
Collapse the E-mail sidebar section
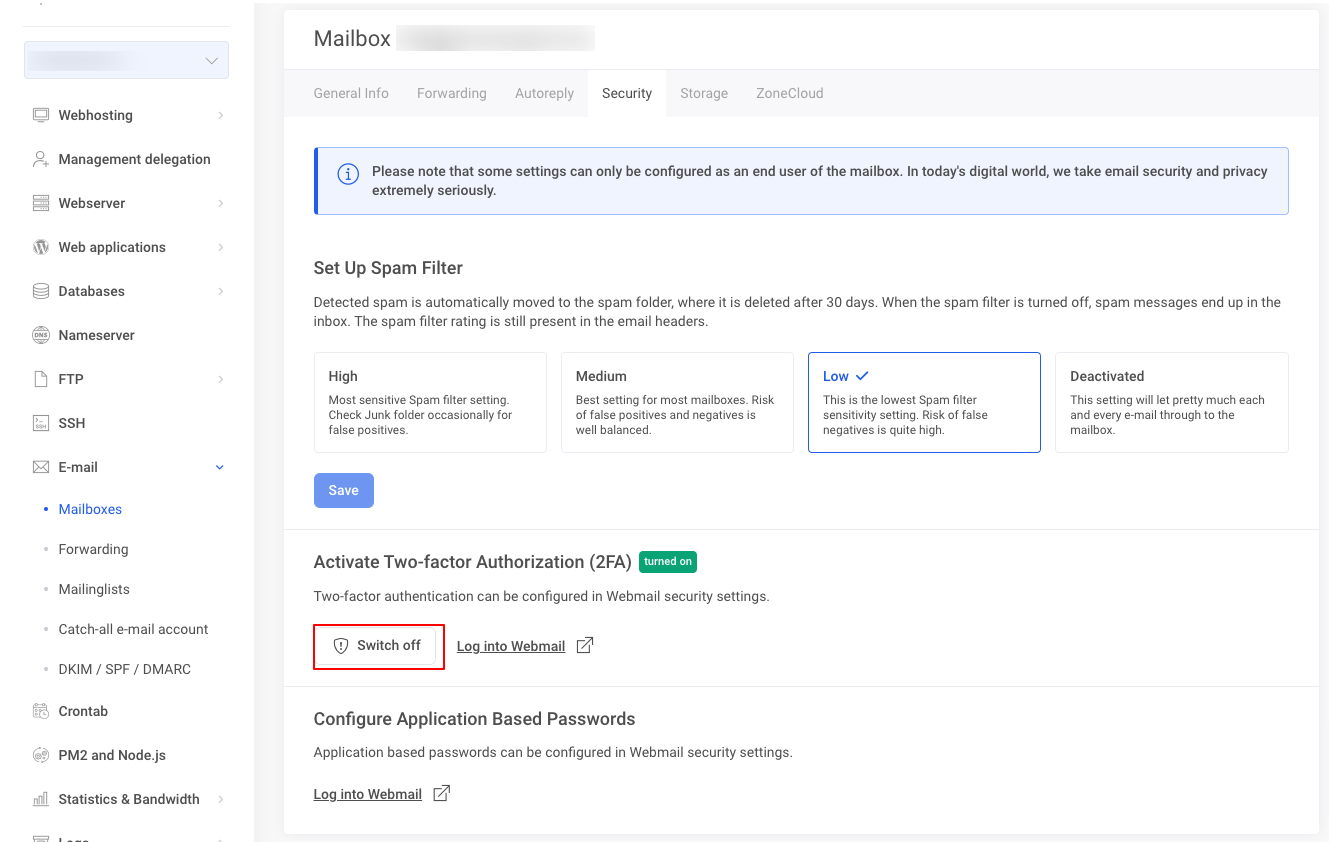[220, 467]
